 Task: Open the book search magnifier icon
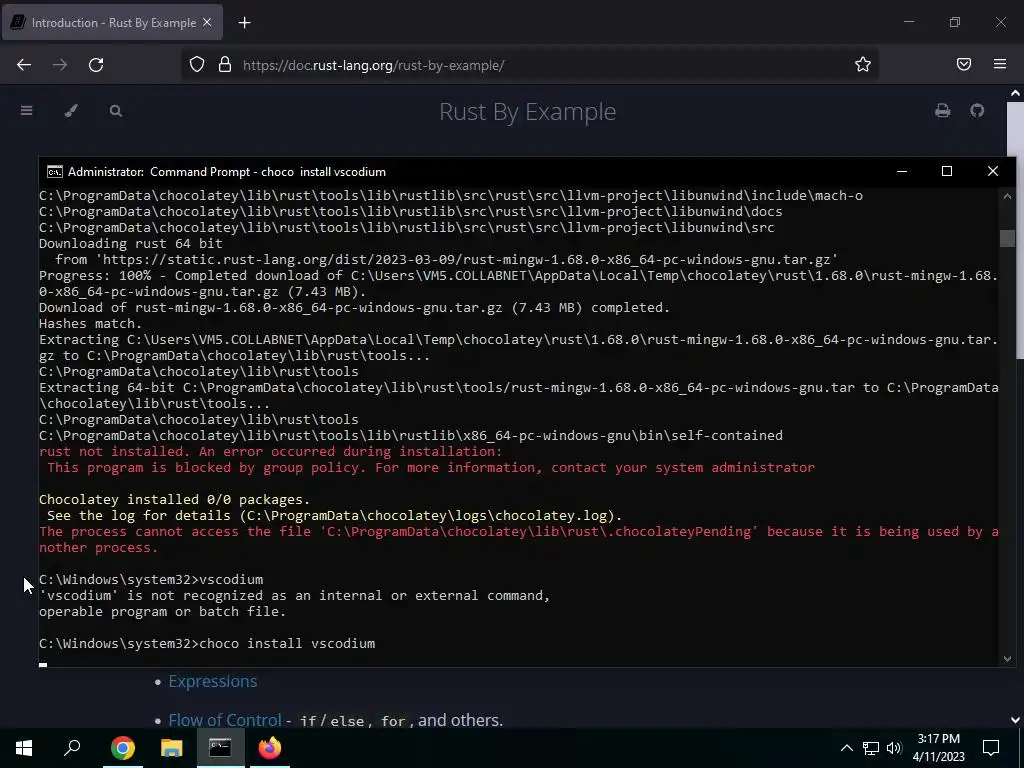click(x=116, y=110)
